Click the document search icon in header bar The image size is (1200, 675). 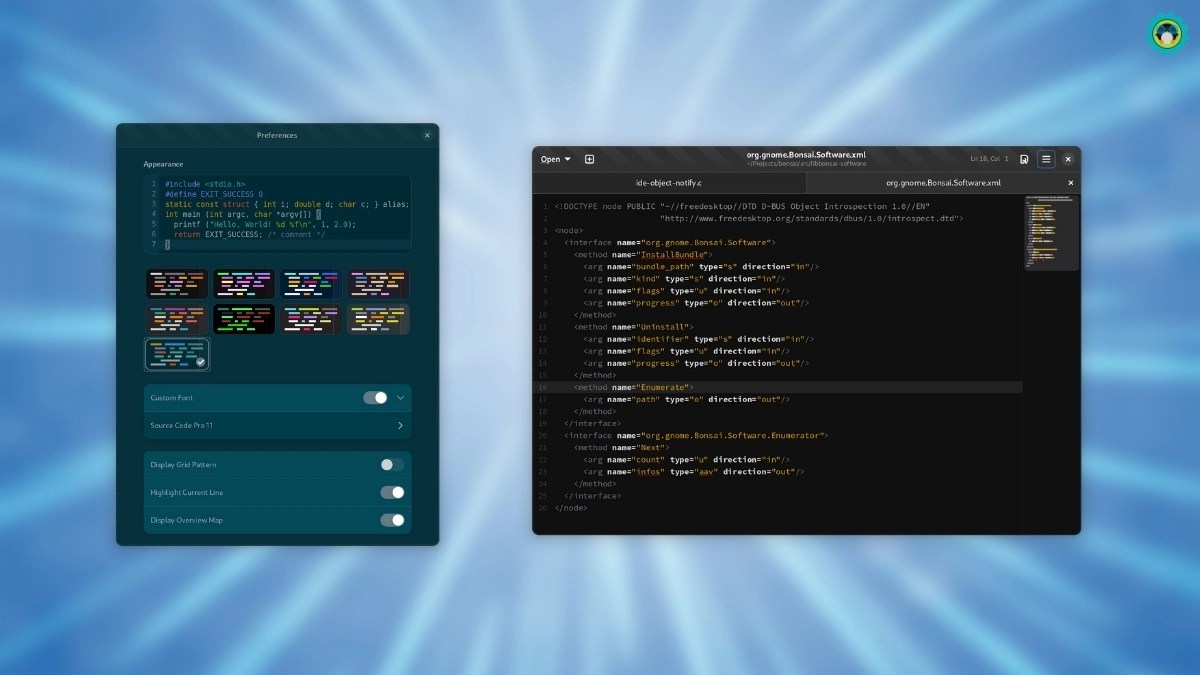click(x=1024, y=159)
